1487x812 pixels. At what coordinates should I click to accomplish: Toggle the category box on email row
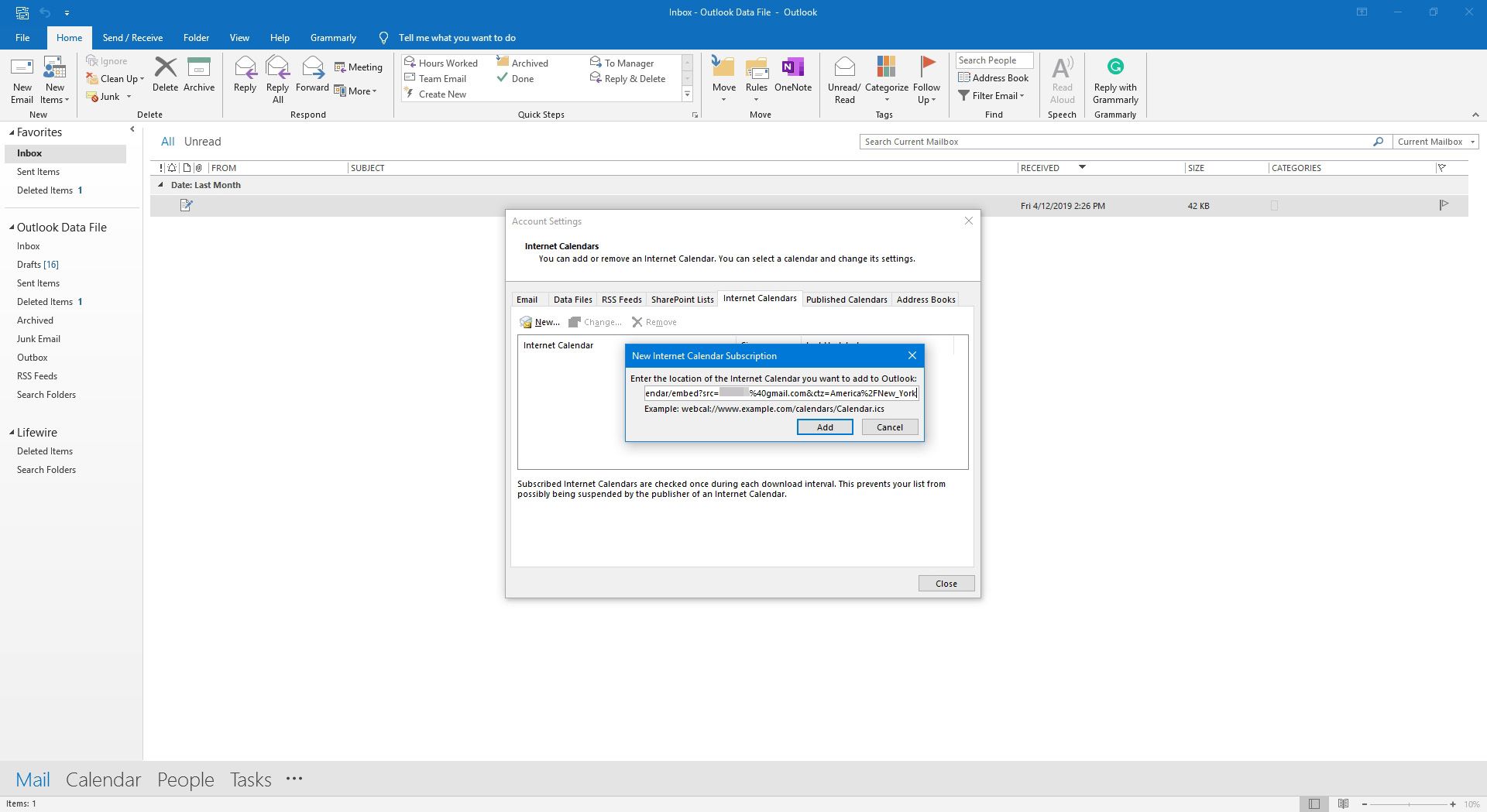tap(1275, 206)
